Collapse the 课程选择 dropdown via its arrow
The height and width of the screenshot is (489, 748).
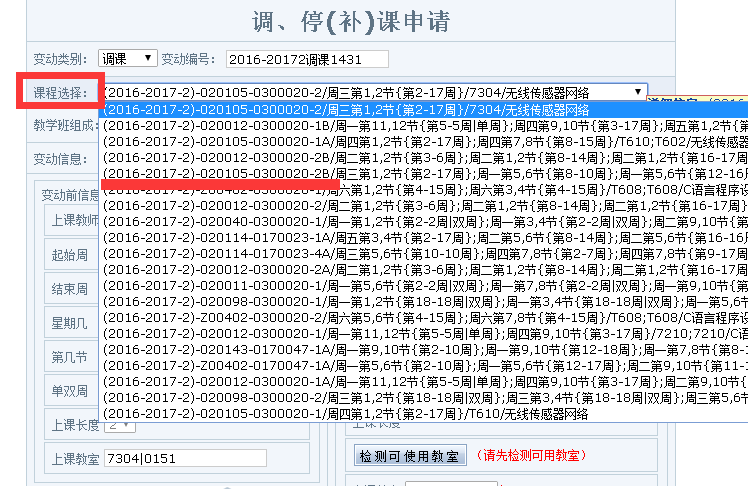(x=637, y=92)
